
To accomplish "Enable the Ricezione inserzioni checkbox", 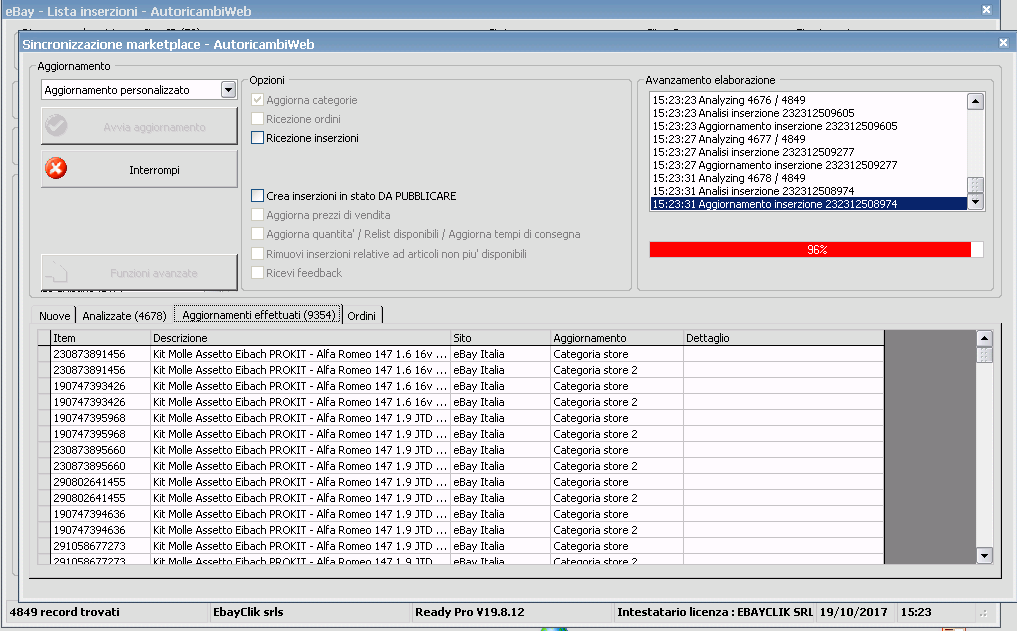I will (258, 138).
